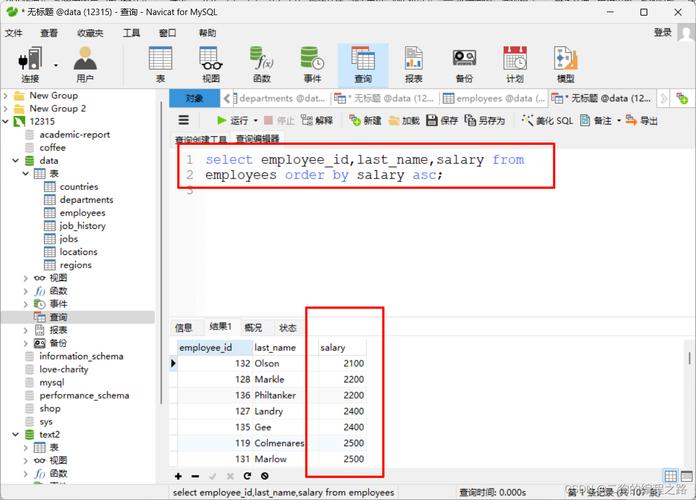
Task: Collapse the 12315 connection node
Action: pyautogui.click(x=6, y=121)
